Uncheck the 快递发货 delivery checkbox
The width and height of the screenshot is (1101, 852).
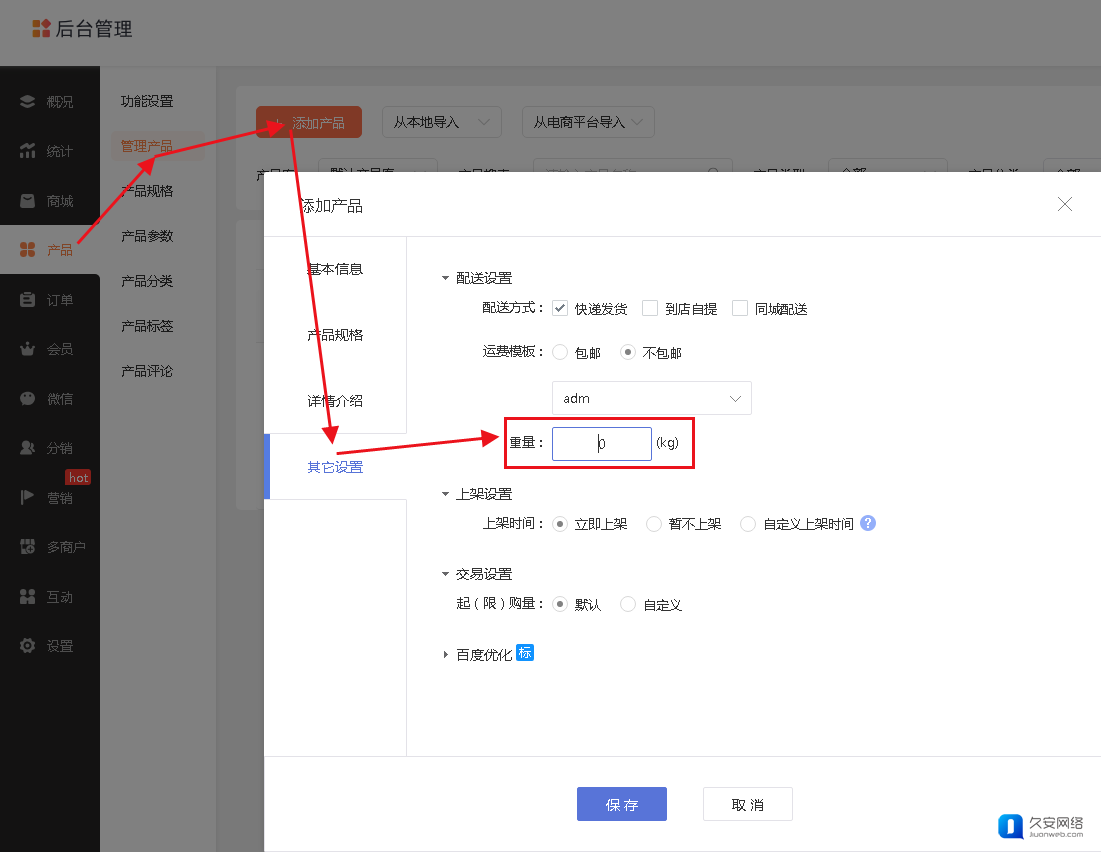coord(560,308)
